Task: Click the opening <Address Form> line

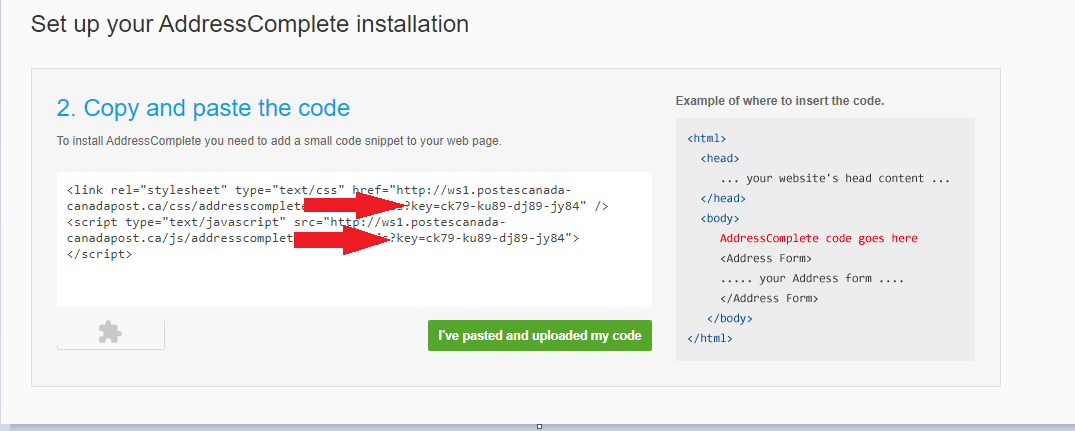Action: point(766,258)
